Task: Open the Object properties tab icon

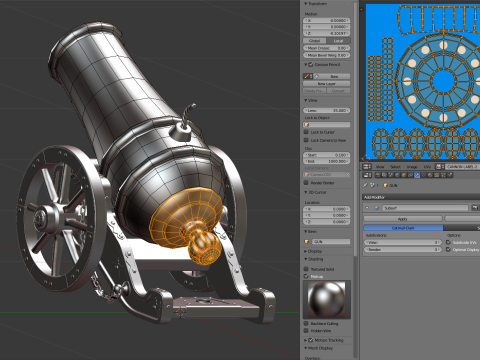Action: tap(404, 175)
